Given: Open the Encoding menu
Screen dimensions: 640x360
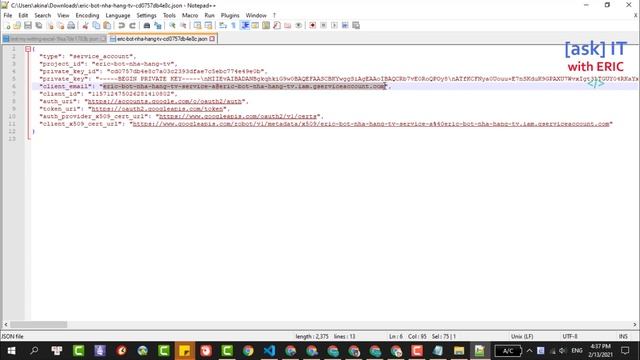Looking at the screenshot, I should pos(87,16).
